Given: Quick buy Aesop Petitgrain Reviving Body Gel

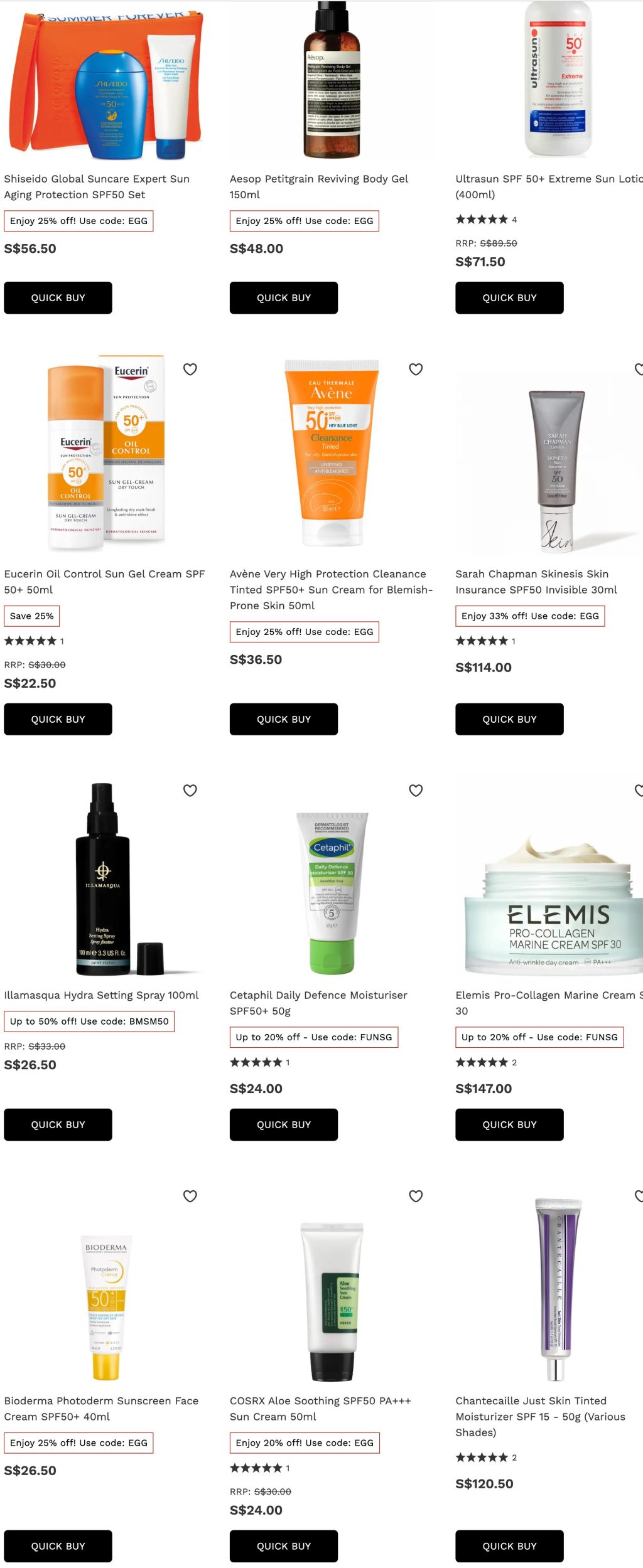Looking at the screenshot, I should [284, 298].
